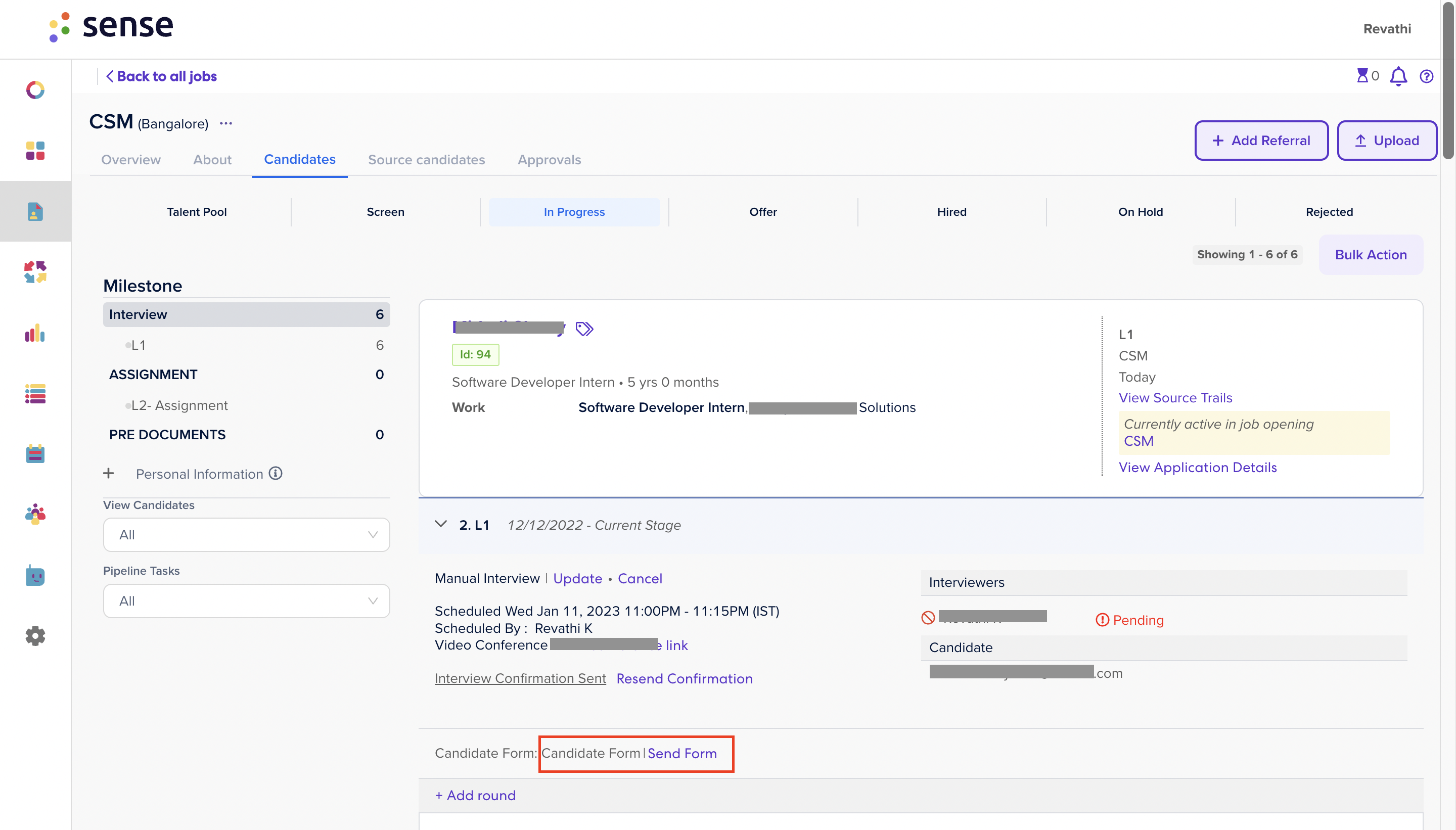This screenshot has height=830, width=1456.
Task: Open the people group sidebar icon
Action: tap(35, 514)
